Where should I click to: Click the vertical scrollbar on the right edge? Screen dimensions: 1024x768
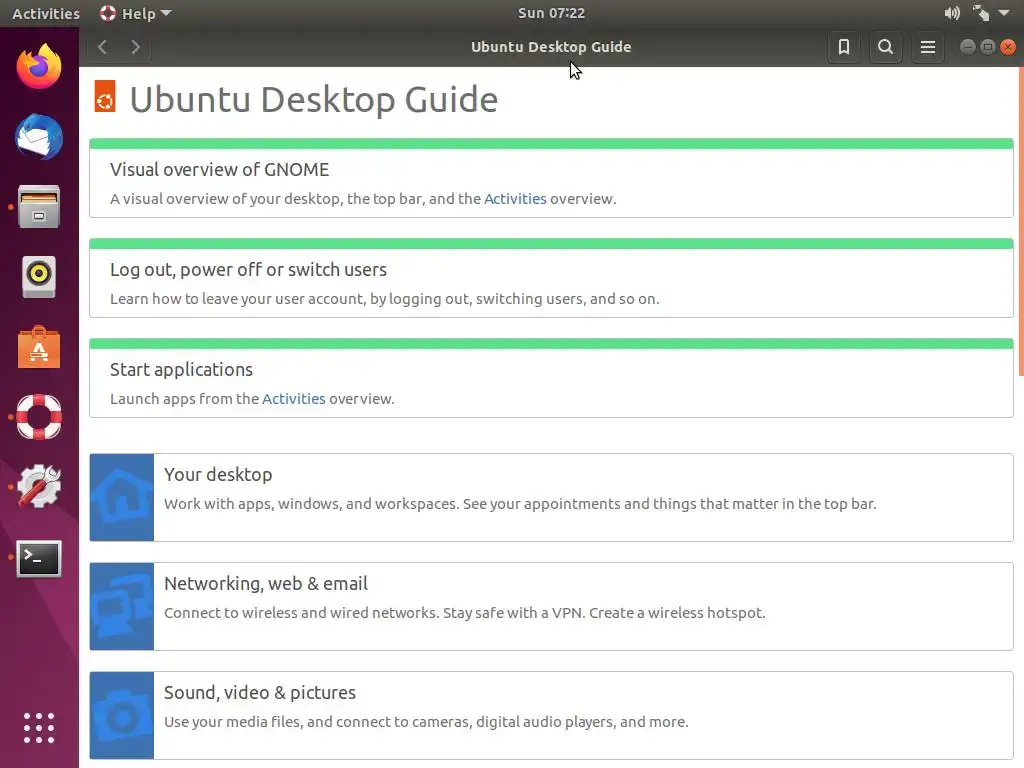(x=1021, y=222)
